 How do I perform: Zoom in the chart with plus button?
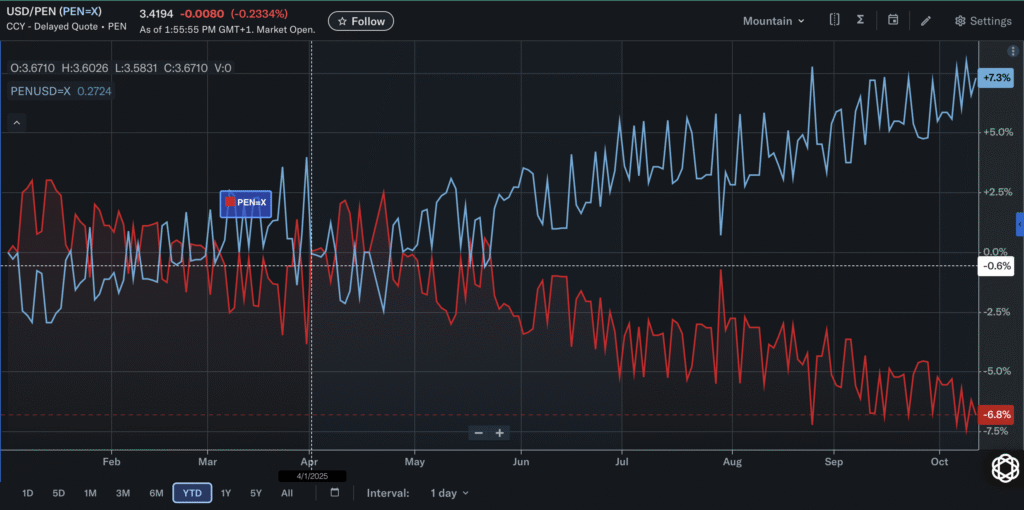500,433
